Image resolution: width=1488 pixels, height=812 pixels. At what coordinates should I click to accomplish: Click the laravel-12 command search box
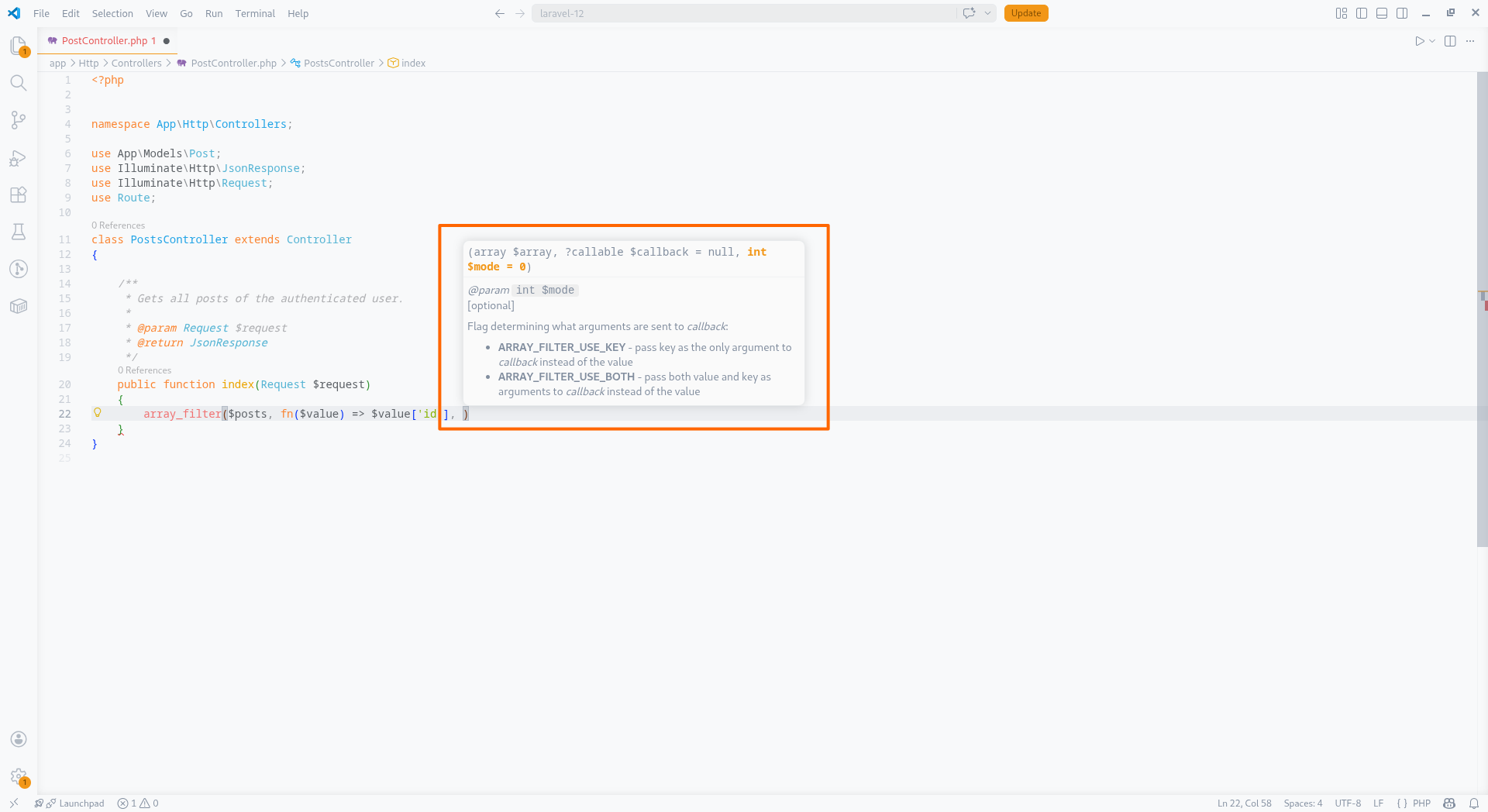point(744,13)
